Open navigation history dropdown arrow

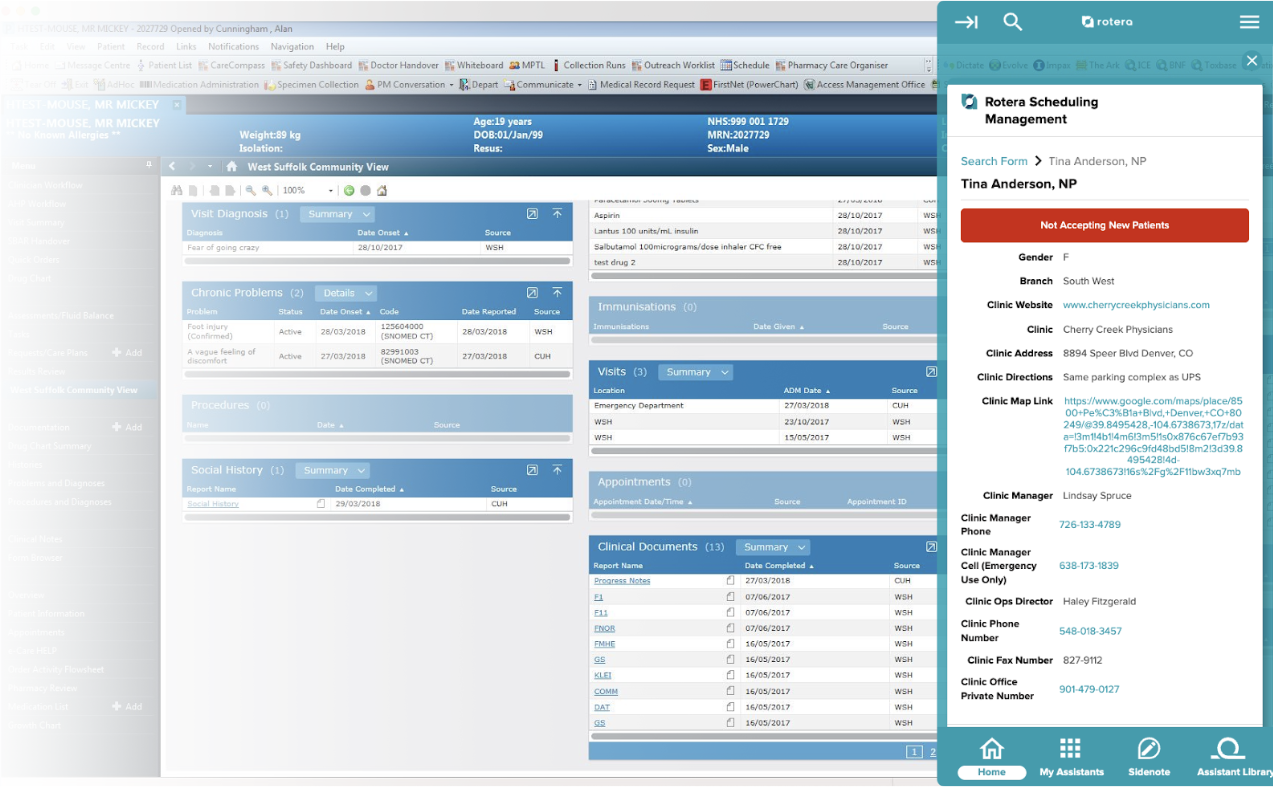pos(210,167)
